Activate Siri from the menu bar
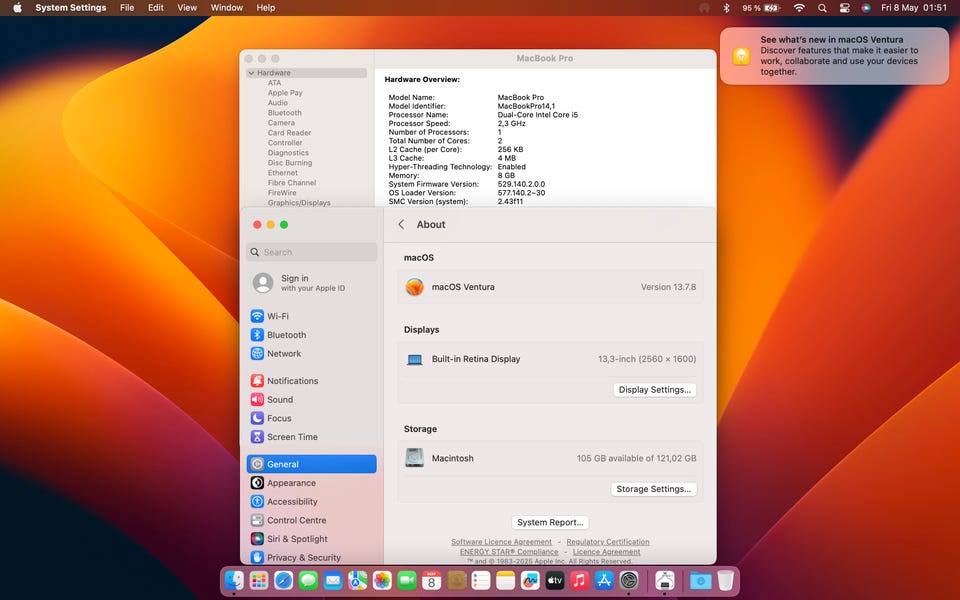Screen dimensions: 960x600 tap(866, 8)
